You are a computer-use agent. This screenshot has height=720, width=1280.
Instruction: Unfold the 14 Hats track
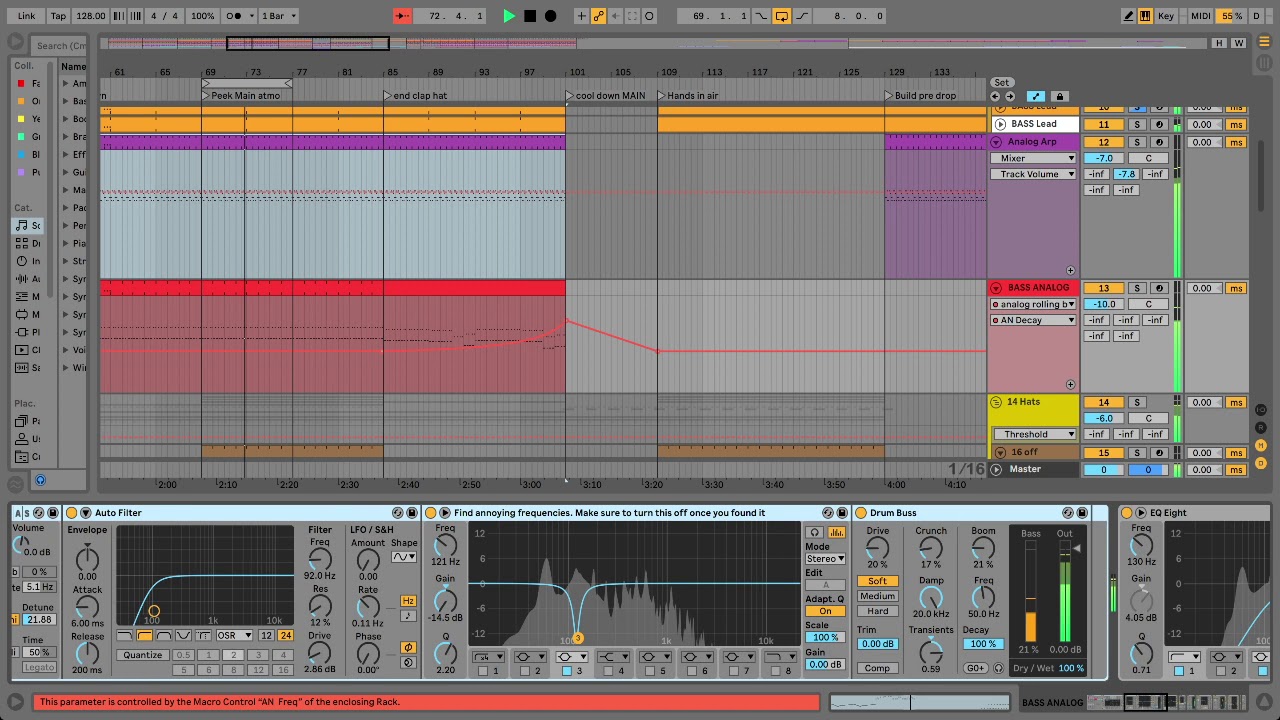(x=996, y=402)
